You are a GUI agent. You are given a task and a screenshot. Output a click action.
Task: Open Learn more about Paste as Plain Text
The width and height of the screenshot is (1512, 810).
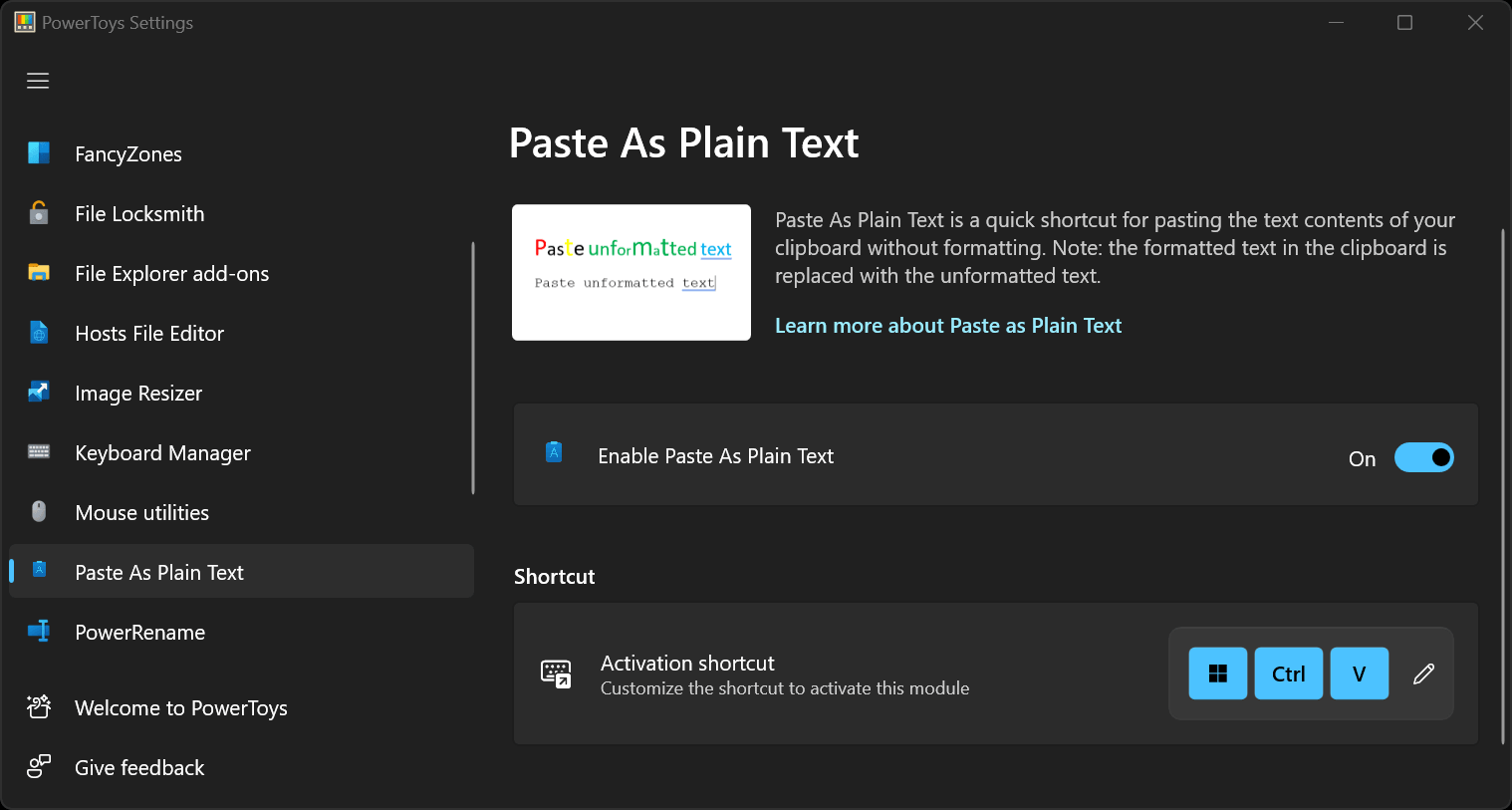(x=947, y=326)
